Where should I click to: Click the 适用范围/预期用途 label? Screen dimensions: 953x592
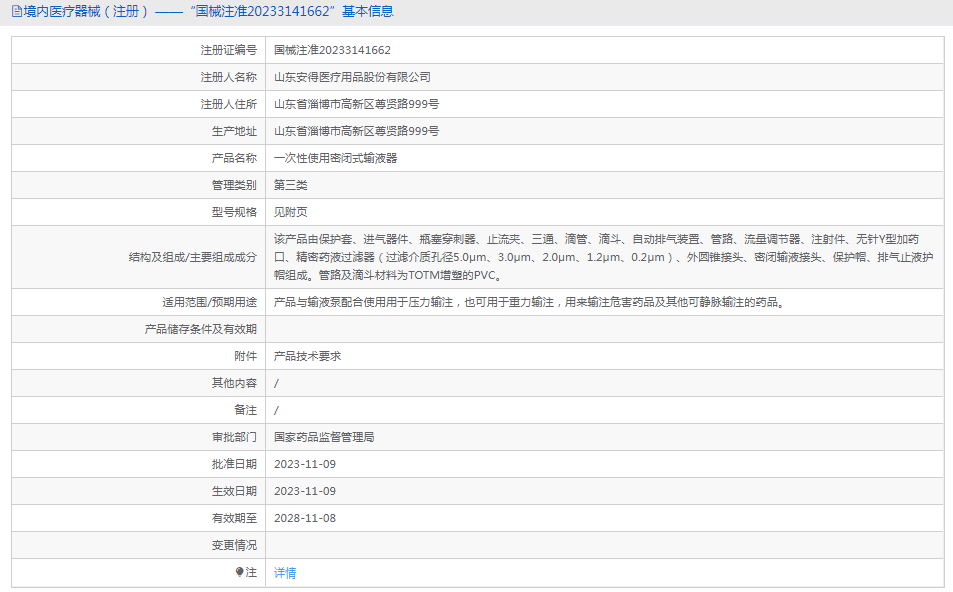point(210,302)
